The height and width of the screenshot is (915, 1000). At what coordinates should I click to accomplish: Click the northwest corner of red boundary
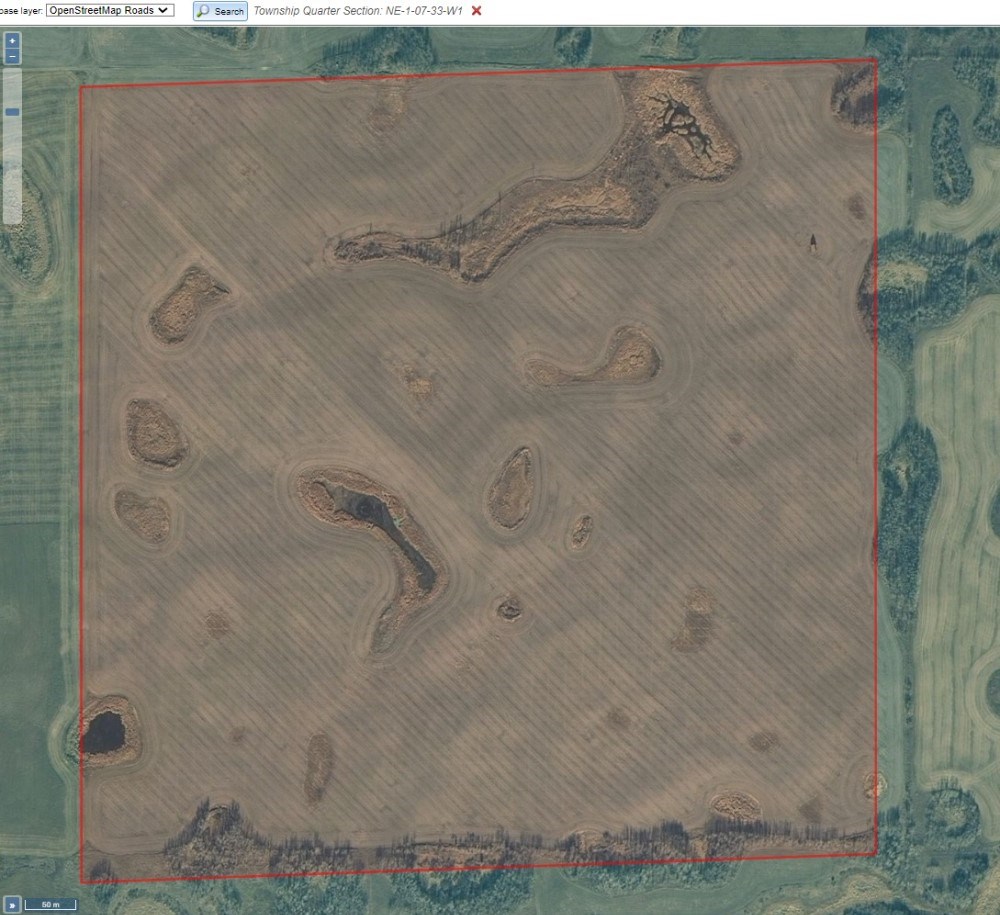[x=81, y=87]
